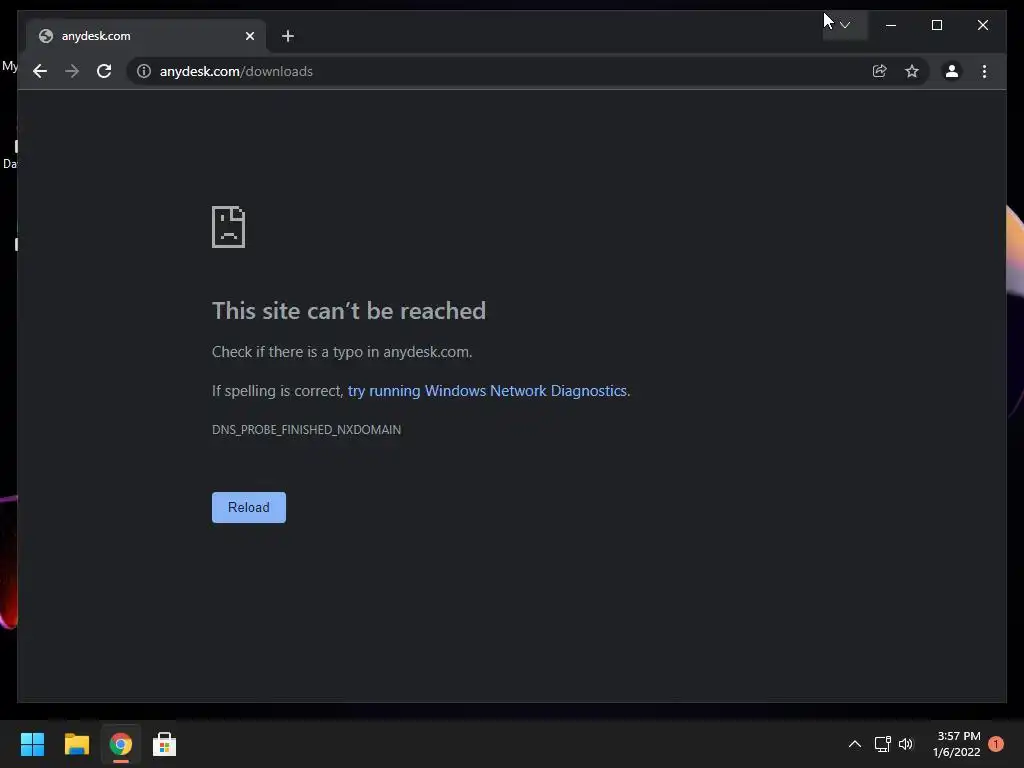Click the blue Reload button

tap(249, 507)
